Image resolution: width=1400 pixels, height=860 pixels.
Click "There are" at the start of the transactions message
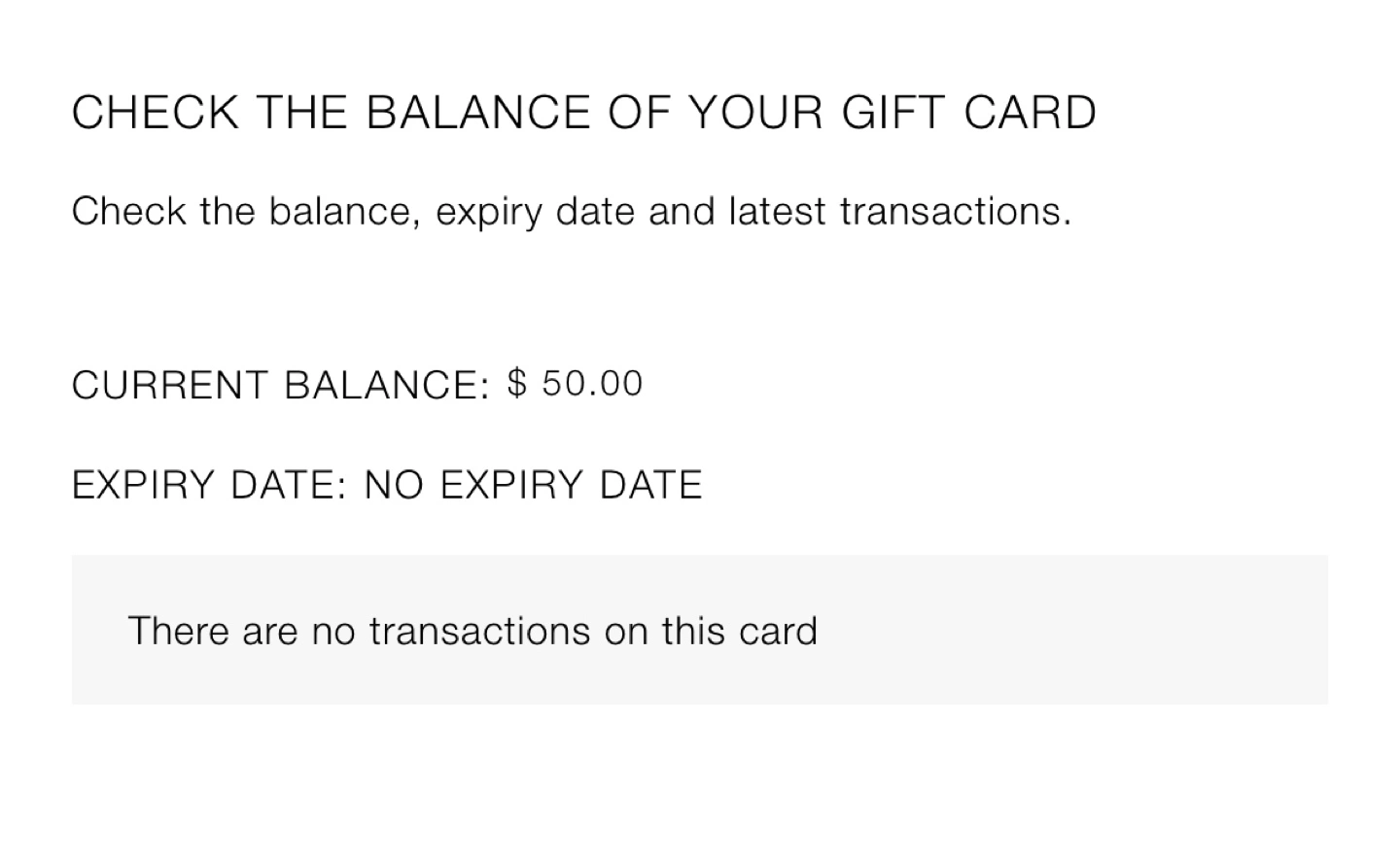tap(212, 632)
